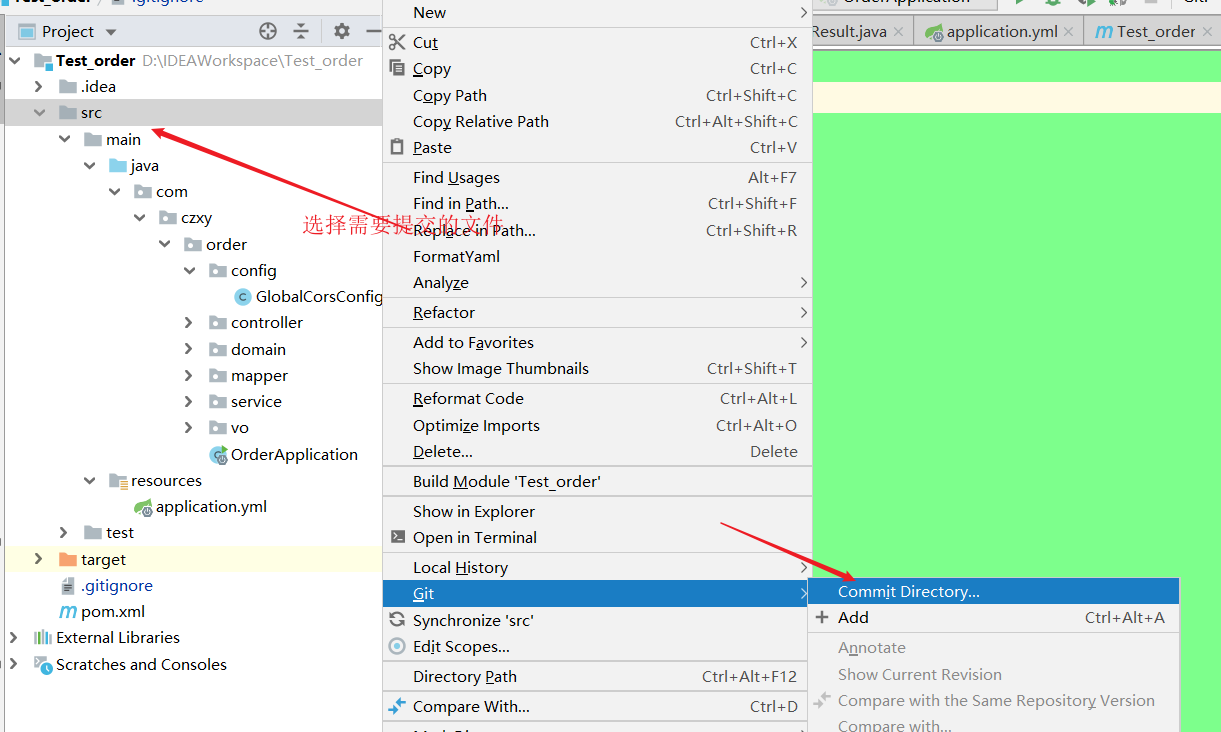Expand the test folder

(x=64, y=532)
